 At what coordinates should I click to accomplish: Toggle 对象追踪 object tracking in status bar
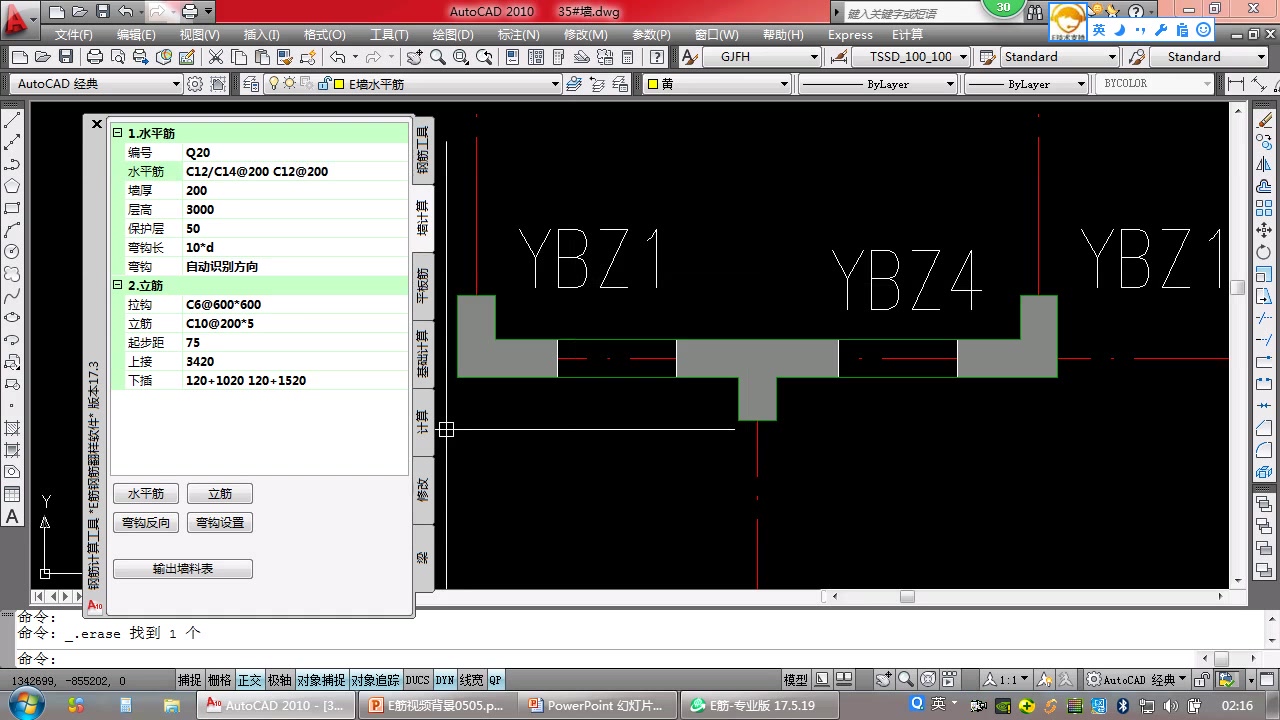[x=375, y=680]
